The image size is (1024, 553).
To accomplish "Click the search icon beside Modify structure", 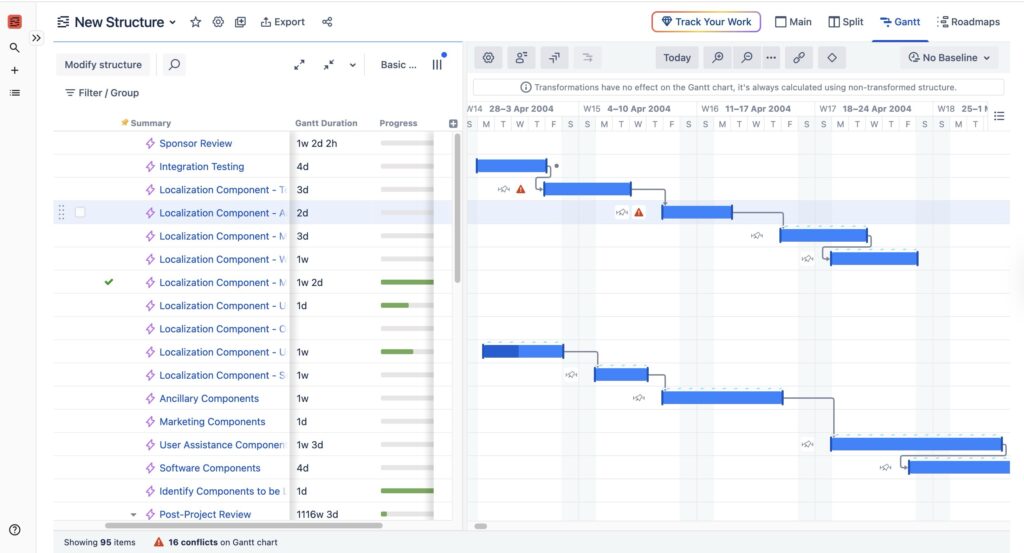I will 174,65.
